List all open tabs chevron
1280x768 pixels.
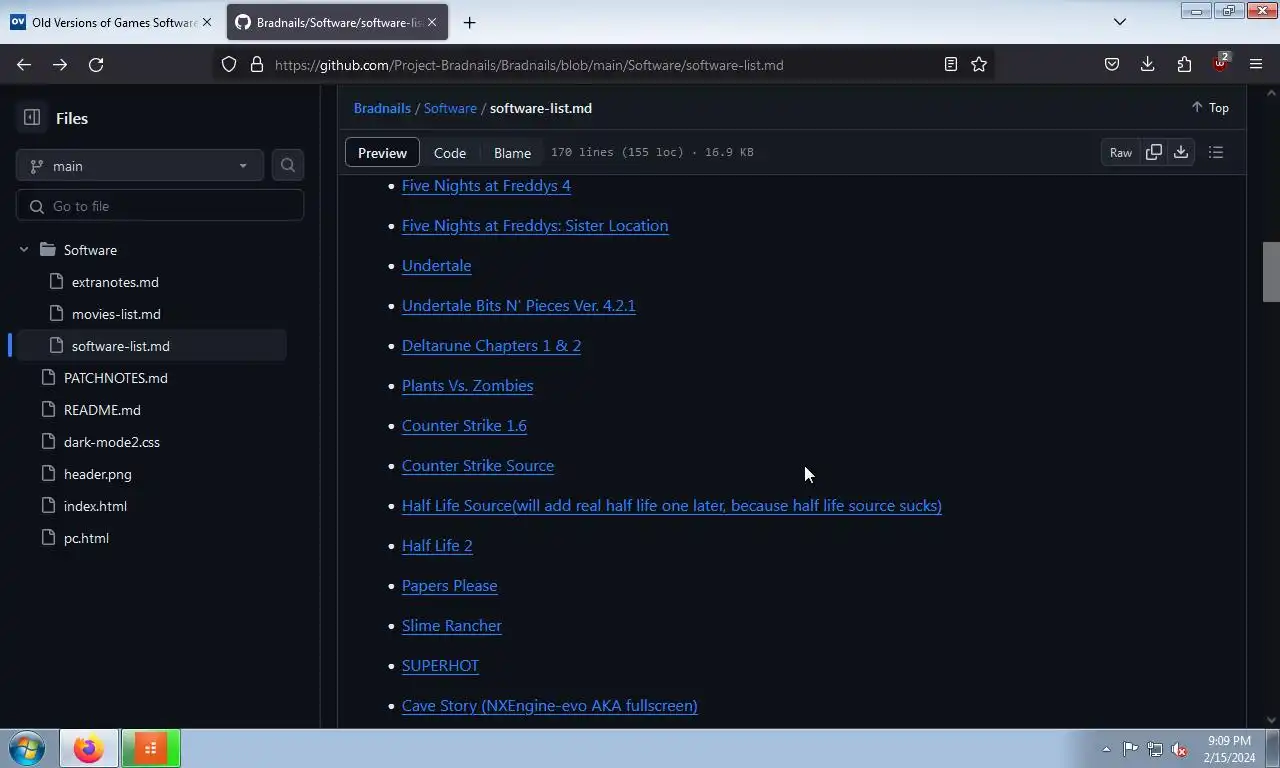1120,22
